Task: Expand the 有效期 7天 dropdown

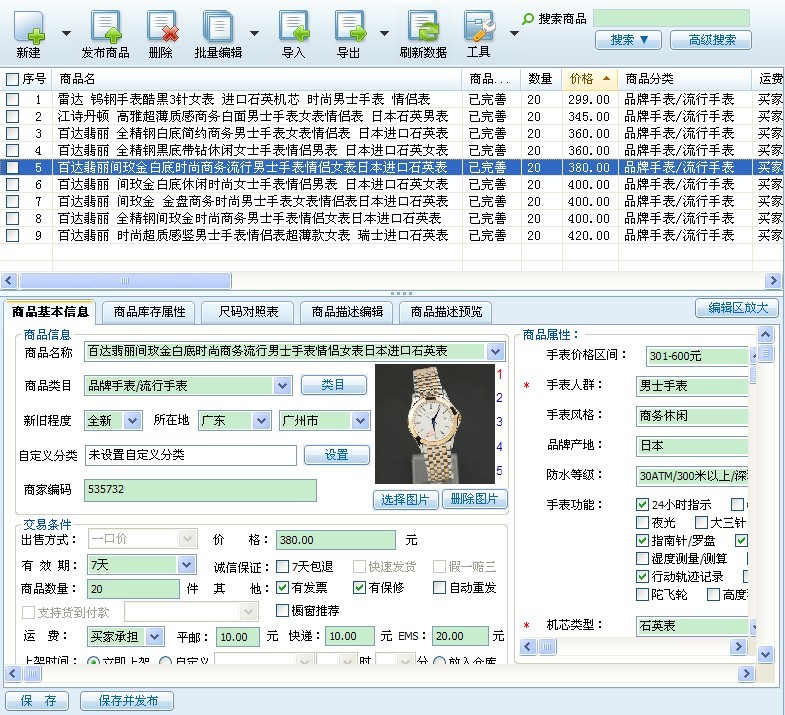Action: pyautogui.click(x=186, y=565)
